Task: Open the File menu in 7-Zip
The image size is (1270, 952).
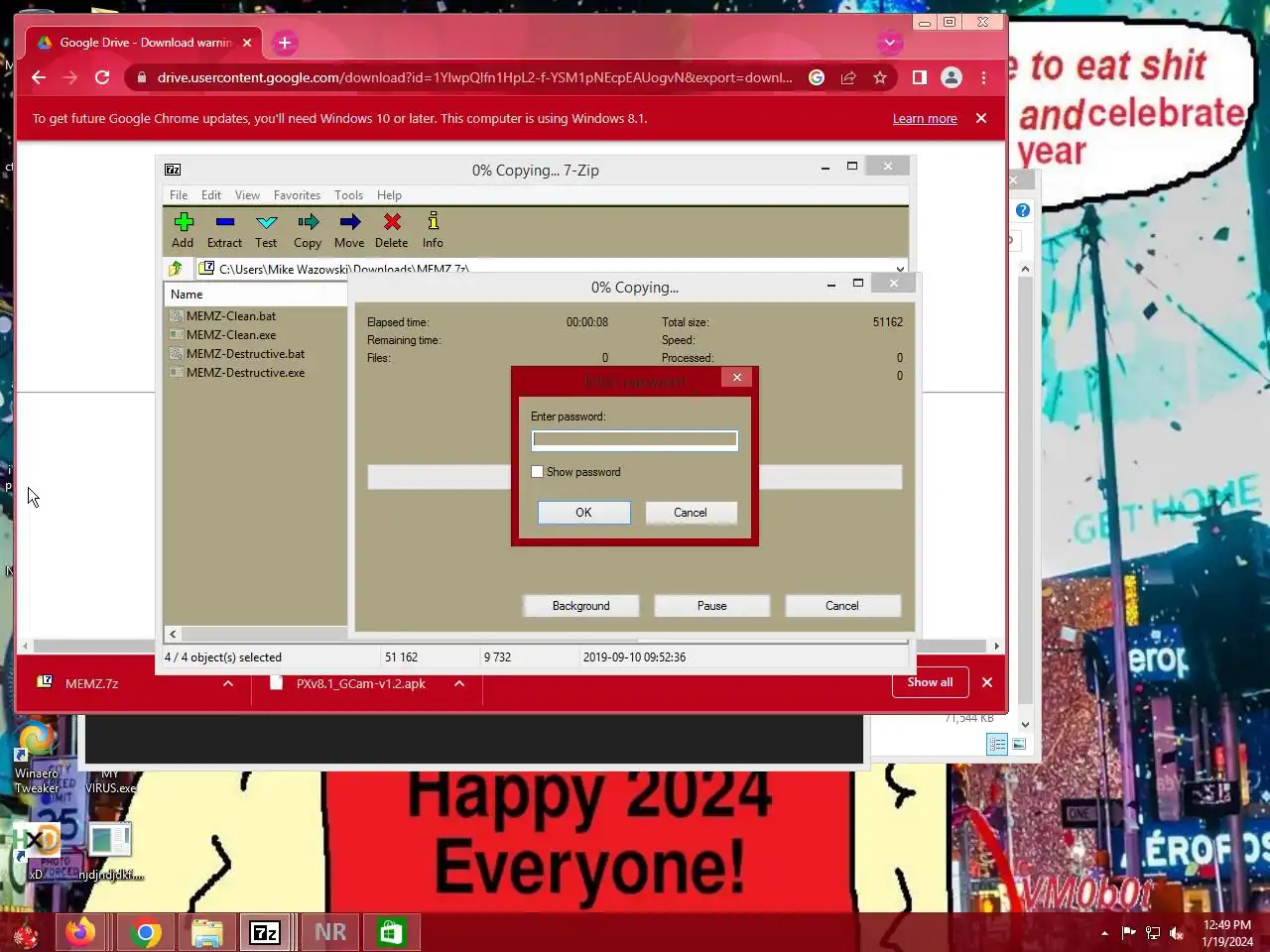Action: 179,195
